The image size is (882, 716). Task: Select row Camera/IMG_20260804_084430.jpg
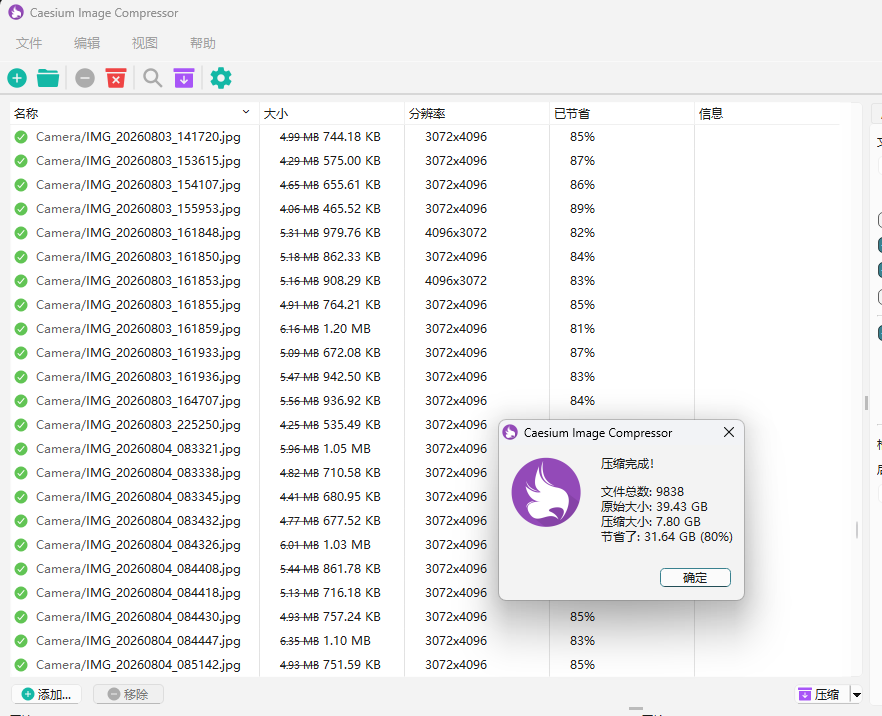click(x=425, y=617)
